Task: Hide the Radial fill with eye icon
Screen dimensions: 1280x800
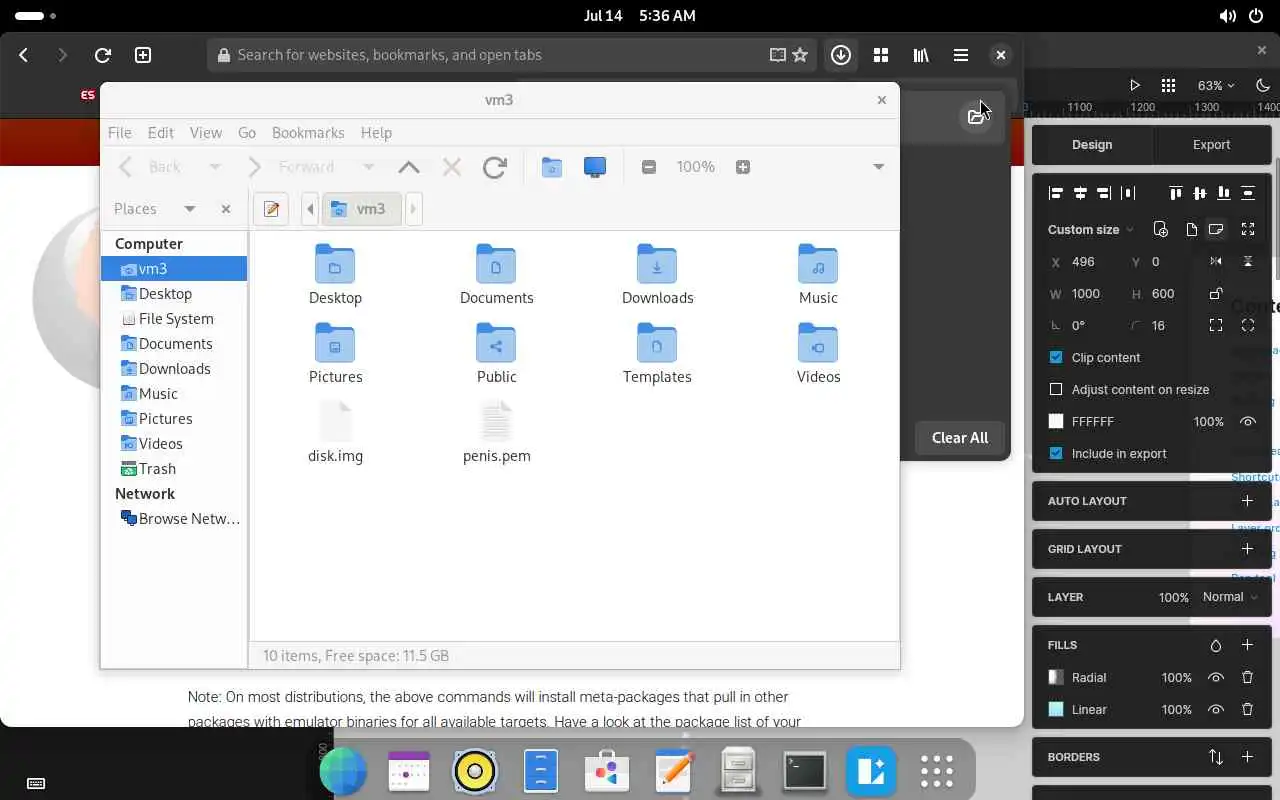Action: (x=1216, y=677)
